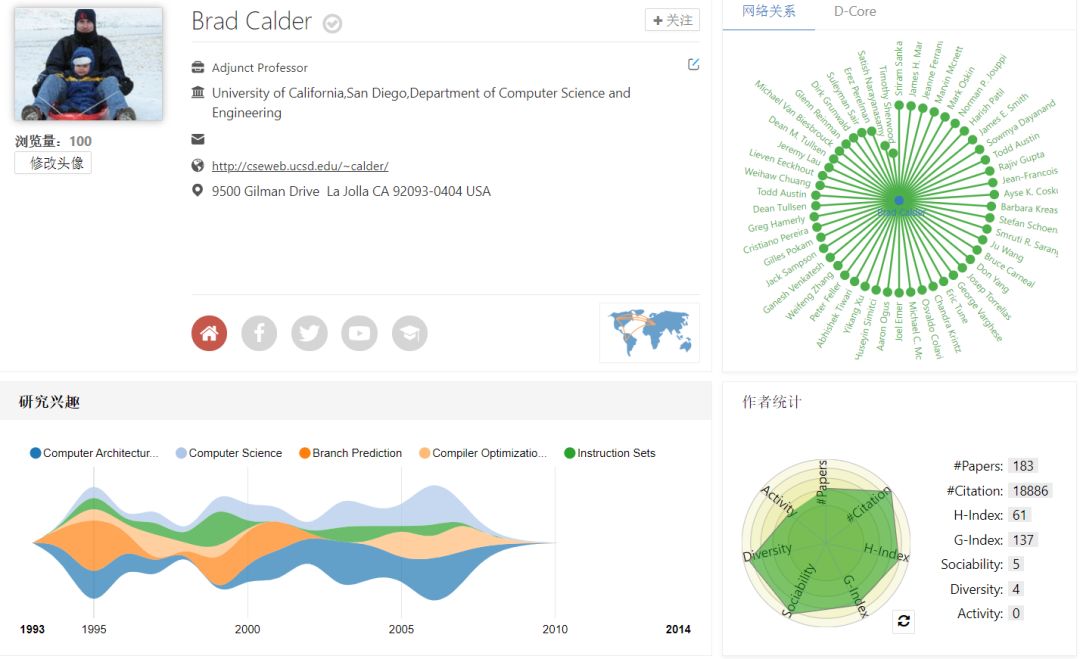Open the cseweb.ucsd.edu/~calder link

pyautogui.click(x=300, y=166)
